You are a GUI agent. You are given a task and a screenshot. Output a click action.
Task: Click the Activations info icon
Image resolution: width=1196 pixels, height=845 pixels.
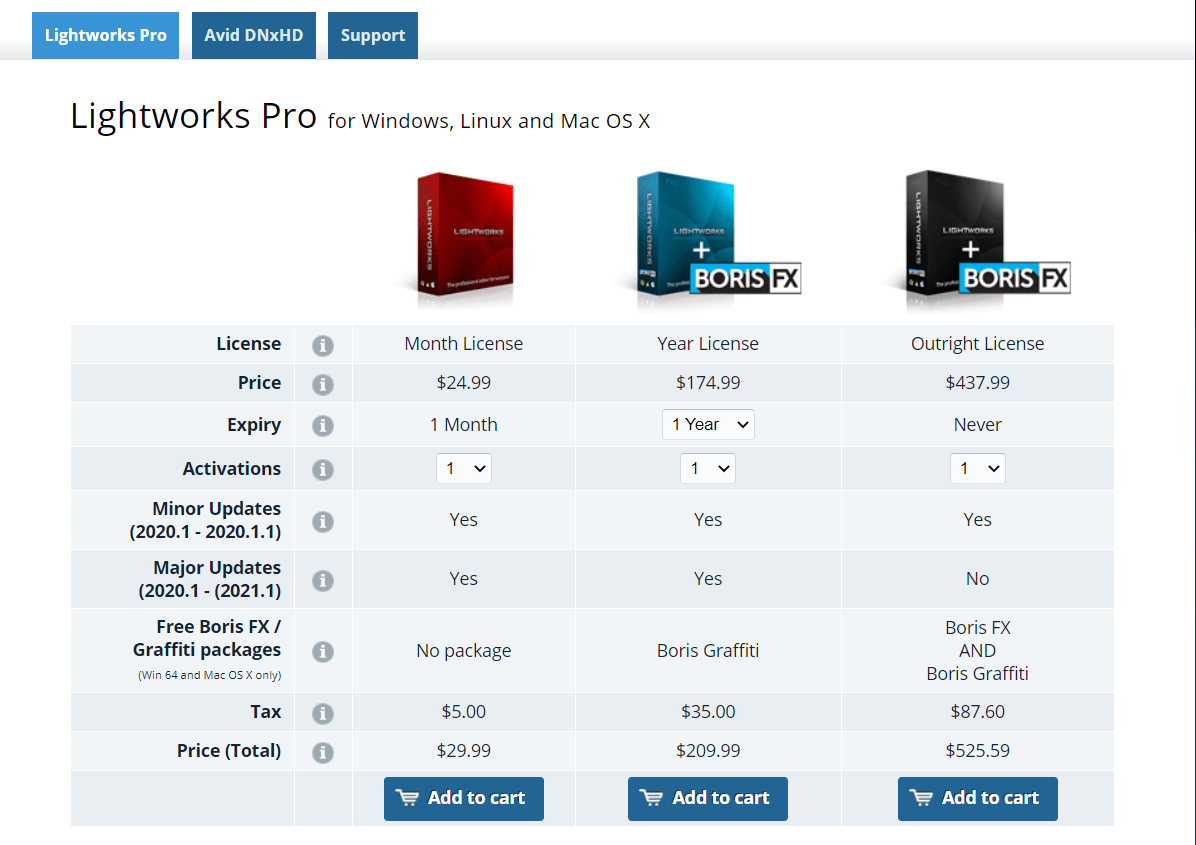(x=322, y=468)
